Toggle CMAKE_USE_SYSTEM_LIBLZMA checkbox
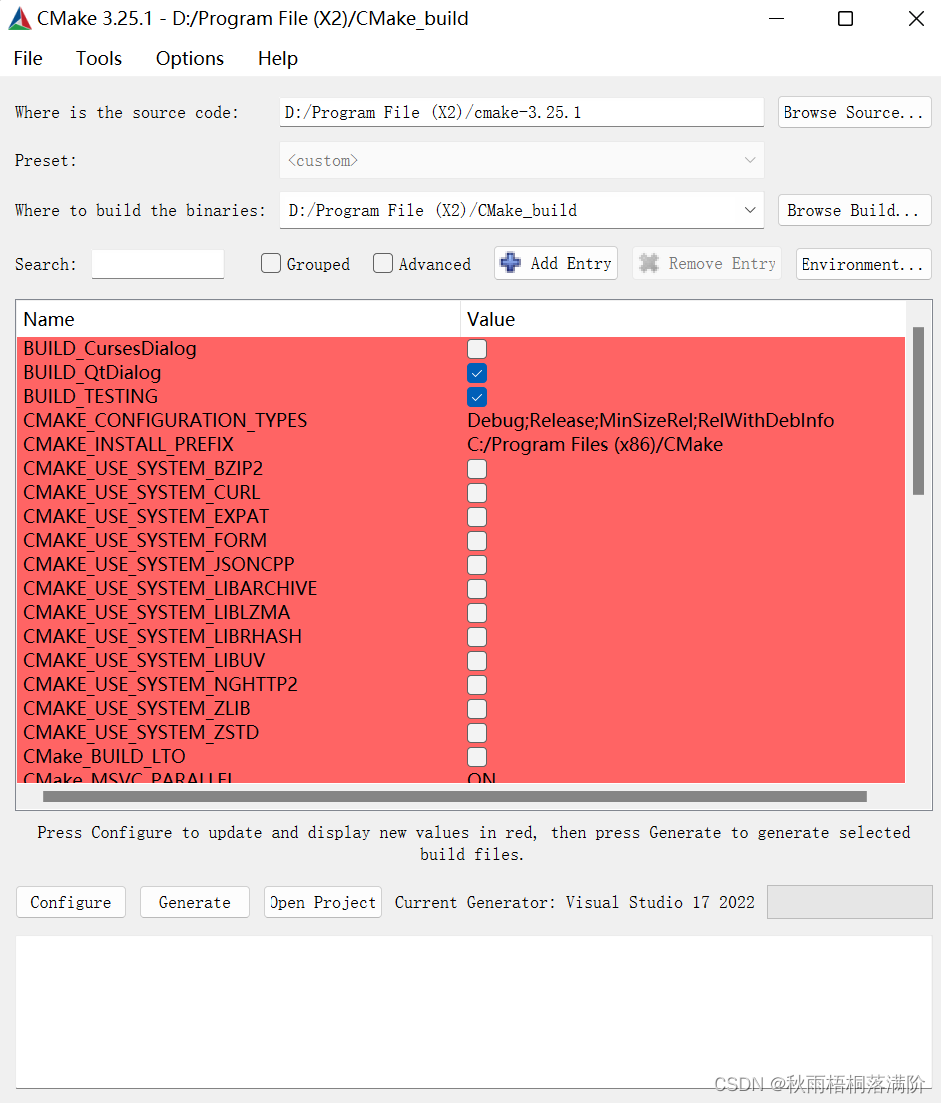Screen dimensions: 941x1103 [x=477, y=613]
